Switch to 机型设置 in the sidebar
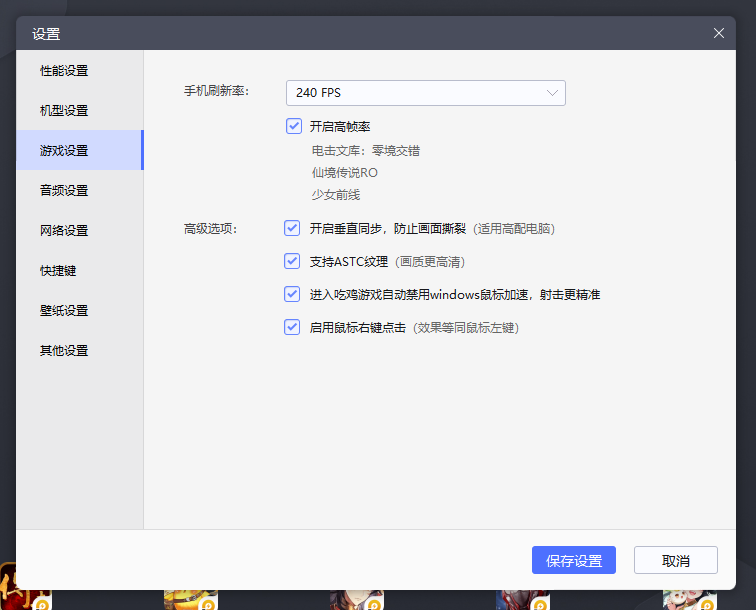Image resolution: width=756 pixels, height=610 pixels. (64, 111)
